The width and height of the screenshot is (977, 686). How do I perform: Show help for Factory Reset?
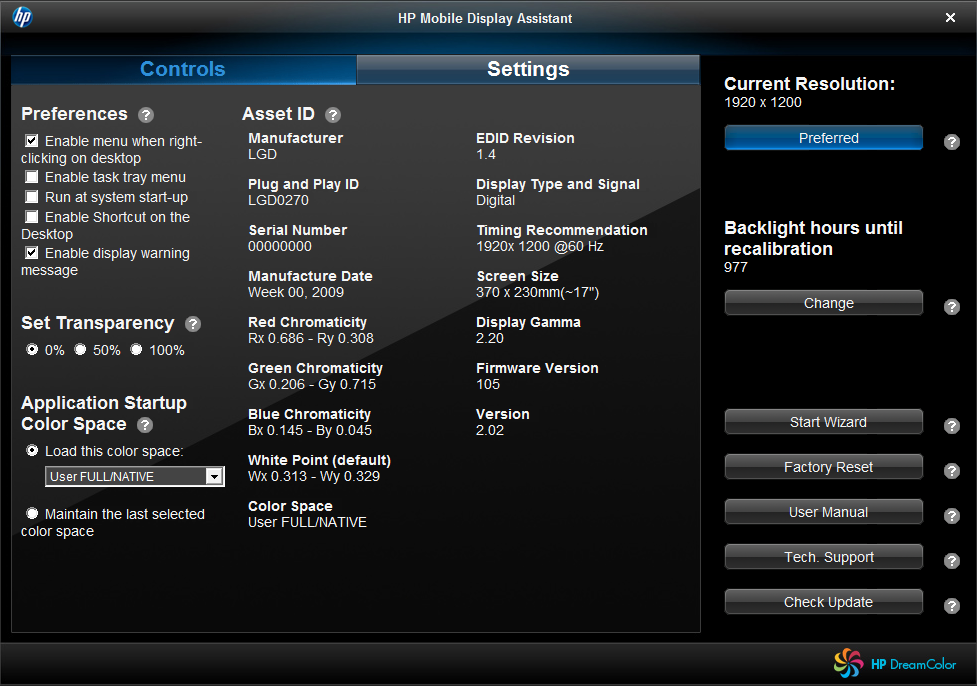coord(951,471)
